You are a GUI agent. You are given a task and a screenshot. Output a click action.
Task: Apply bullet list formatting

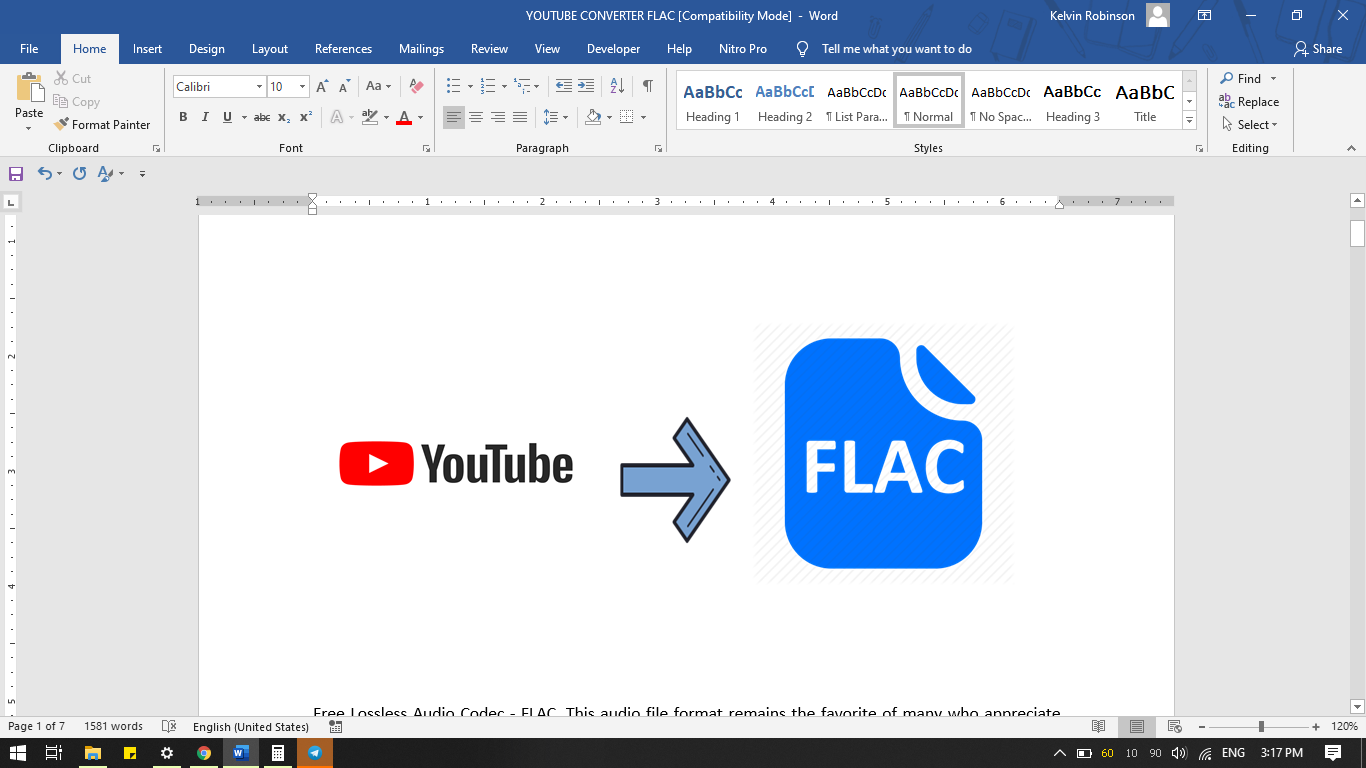click(453, 87)
